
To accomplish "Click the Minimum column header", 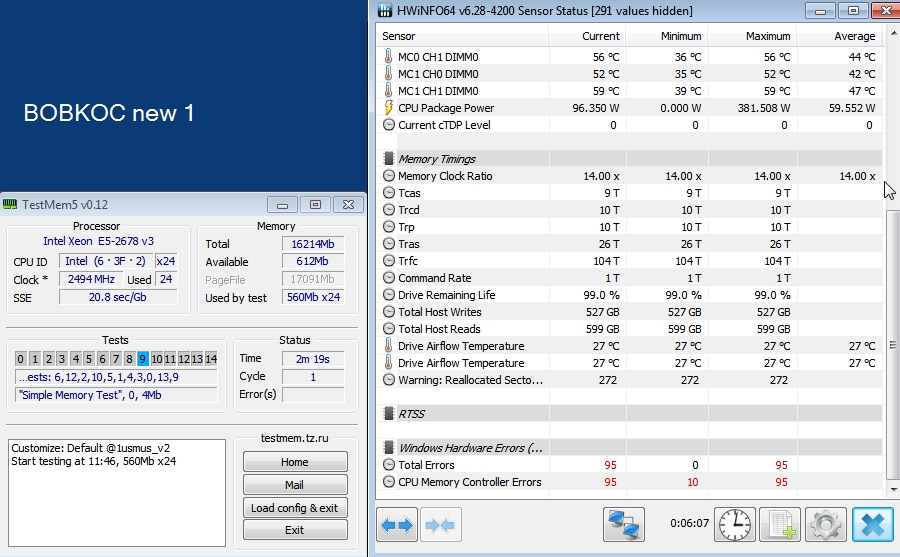I will [666, 36].
